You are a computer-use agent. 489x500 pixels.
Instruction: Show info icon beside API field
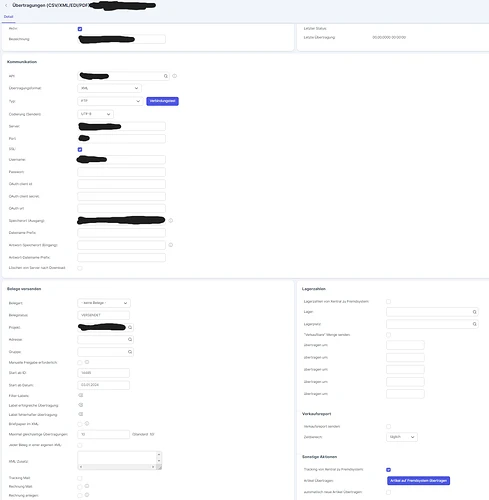175,76
